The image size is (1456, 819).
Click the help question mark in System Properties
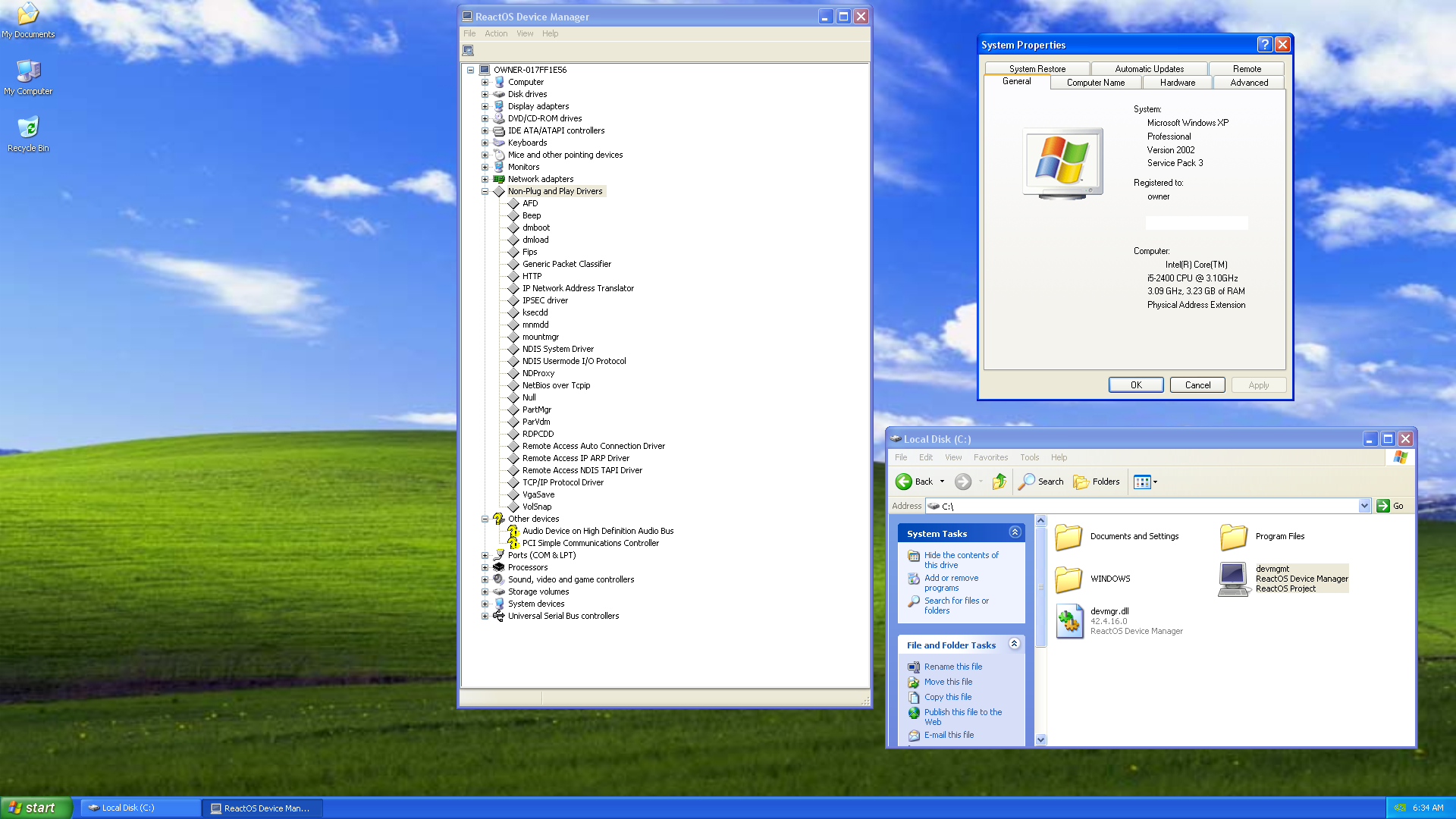click(x=1264, y=45)
